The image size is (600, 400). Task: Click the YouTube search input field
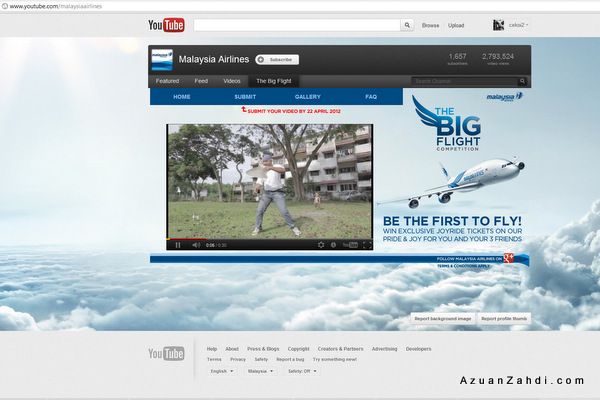point(297,25)
